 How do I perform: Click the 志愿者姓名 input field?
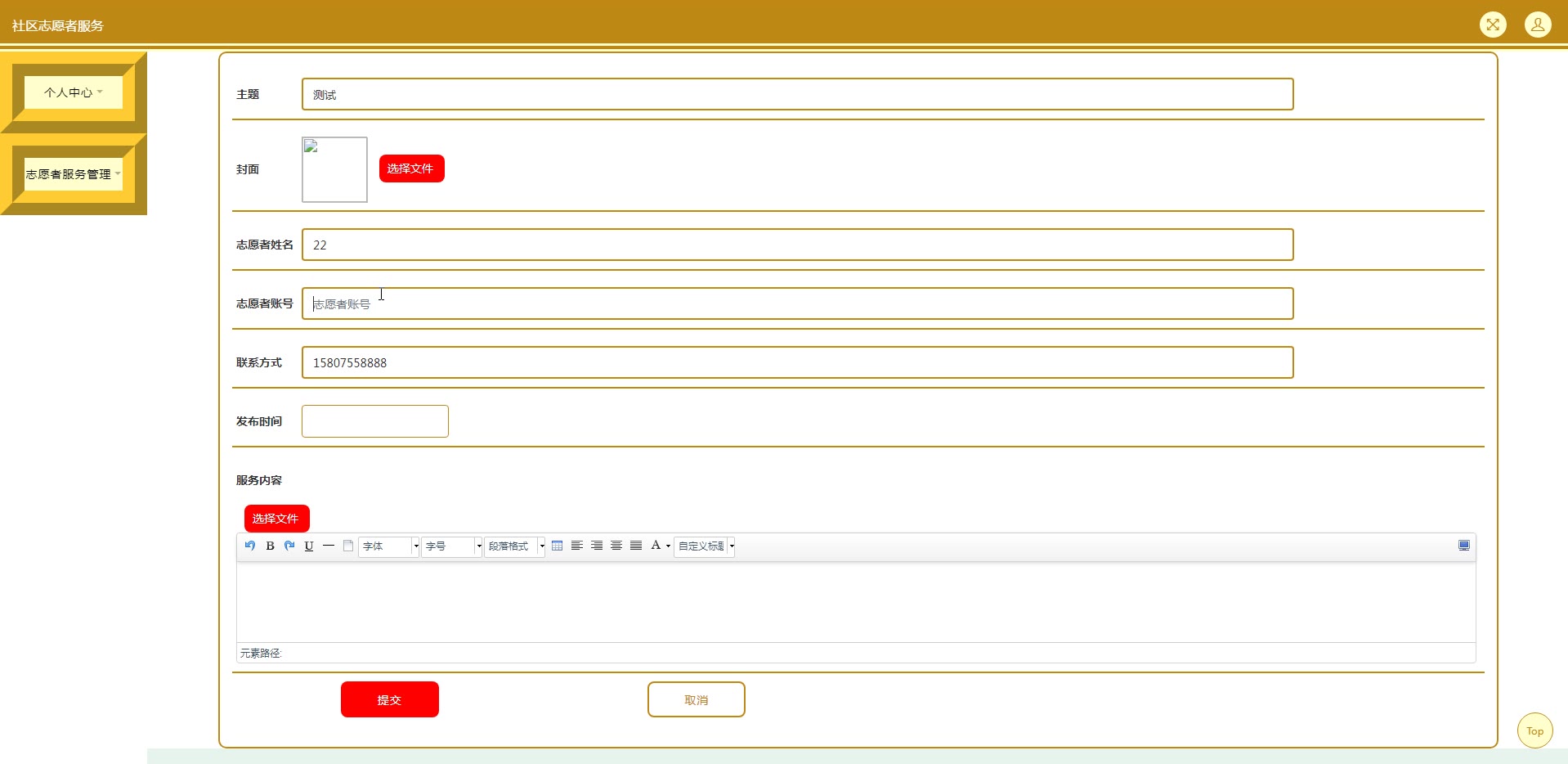(798, 245)
